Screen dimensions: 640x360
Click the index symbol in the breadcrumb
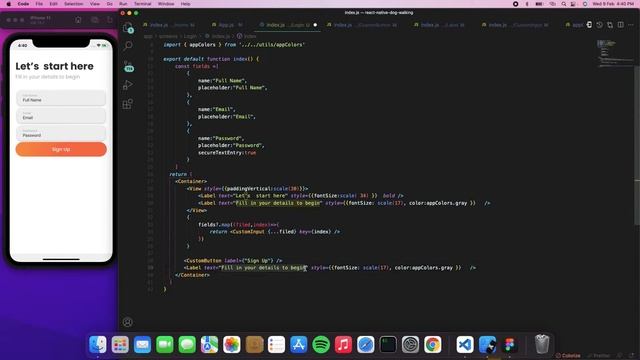[247, 36]
